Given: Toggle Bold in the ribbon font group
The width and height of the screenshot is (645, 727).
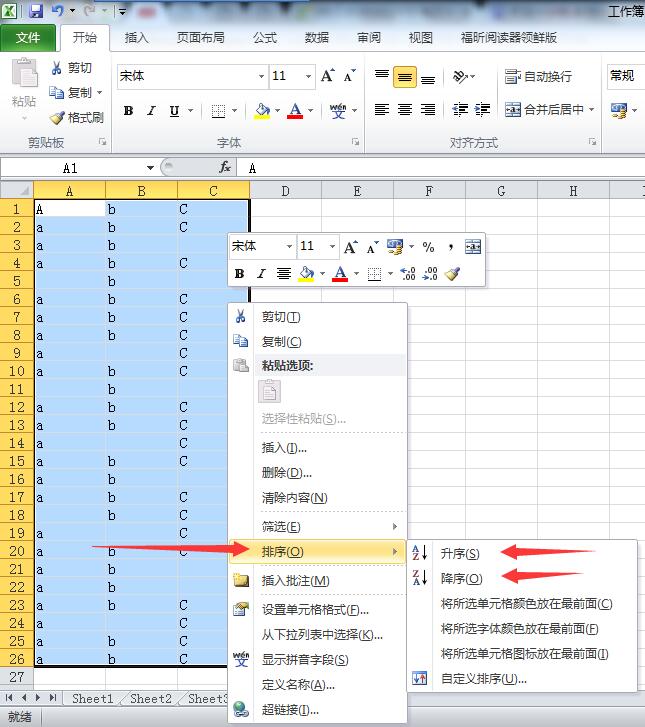Looking at the screenshot, I should 128,111.
